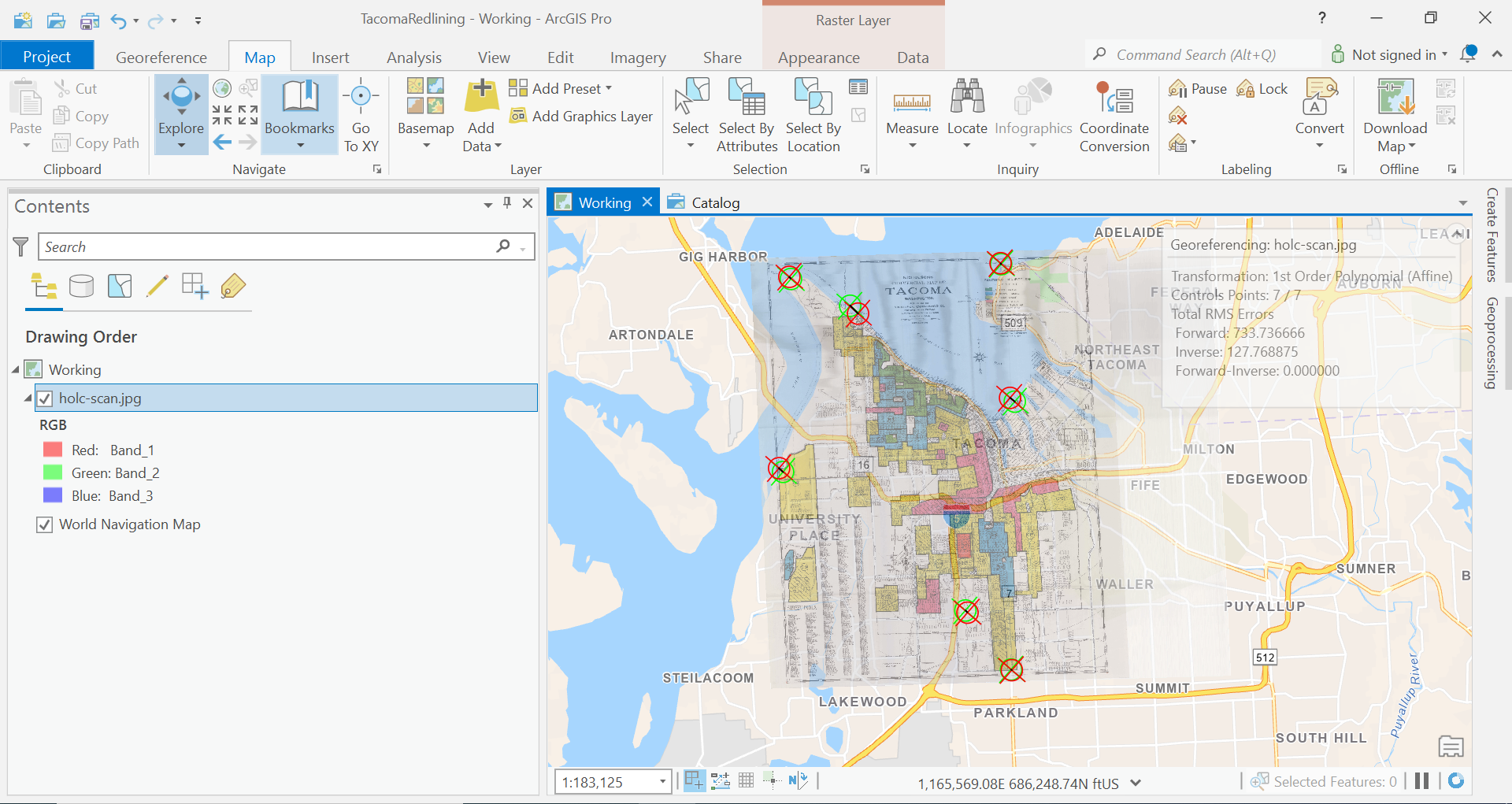Close the Working map tab
The width and height of the screenshot is (1512, 804).
(647, 202)
